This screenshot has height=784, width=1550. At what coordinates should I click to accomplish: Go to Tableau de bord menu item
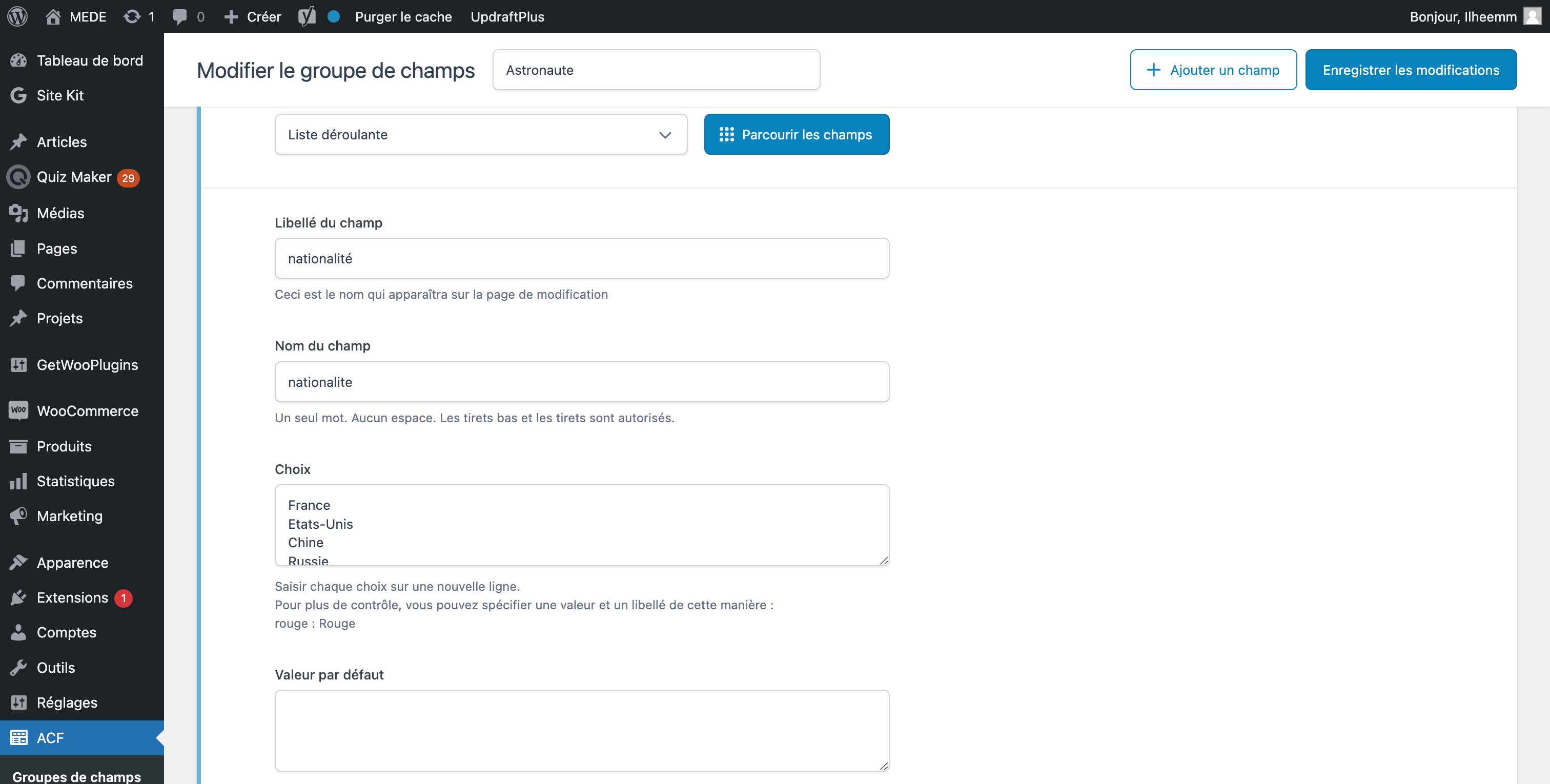(x=90, y=60)
